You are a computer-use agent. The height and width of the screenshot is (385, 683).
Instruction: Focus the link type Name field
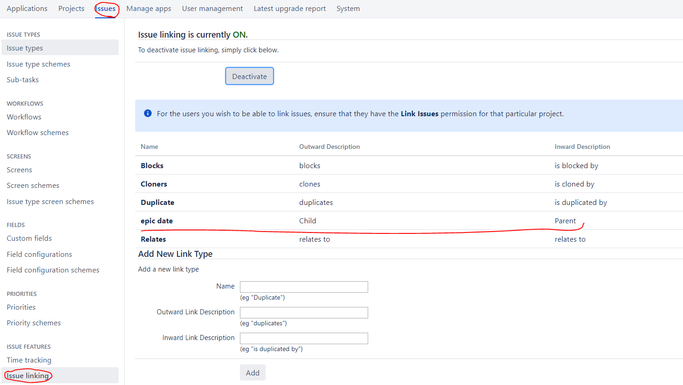[304, 287]
